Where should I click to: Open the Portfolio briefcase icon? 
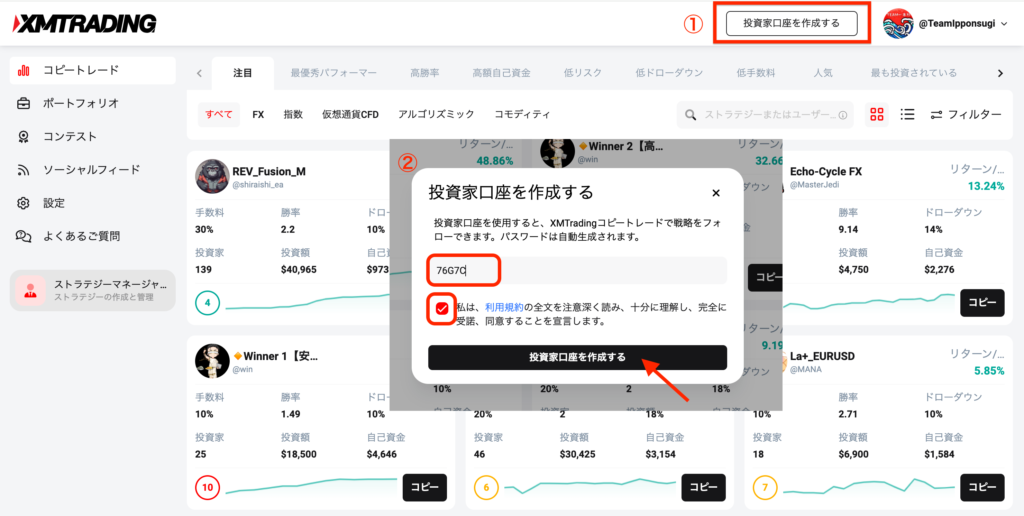pyautogui.click(x=24, y=103)
